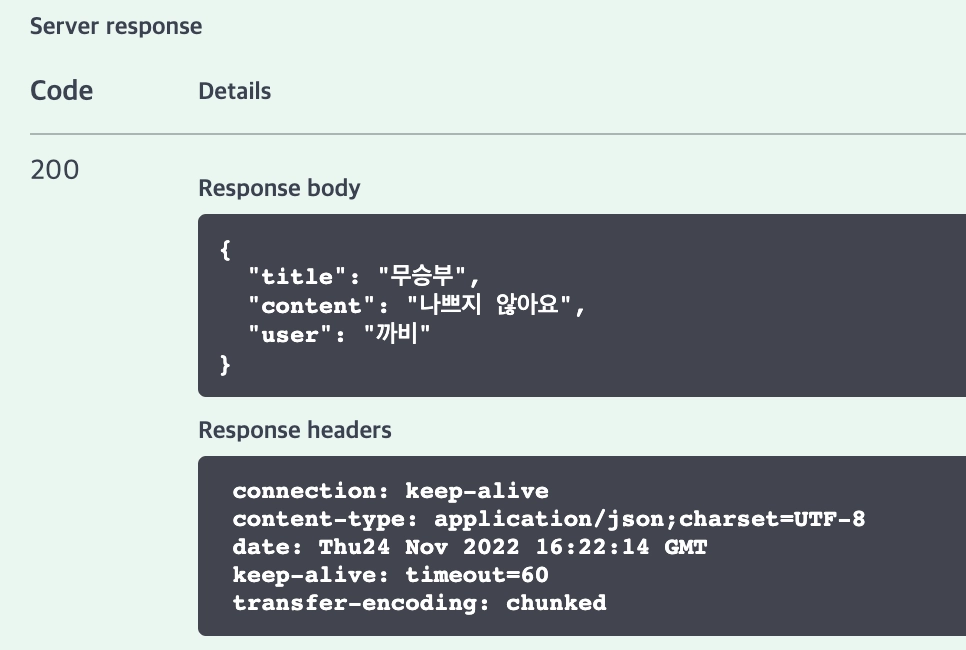Click the keep-alive: timeout=60 header line
This screenshot has height=650, width=966.
point(390,575)
